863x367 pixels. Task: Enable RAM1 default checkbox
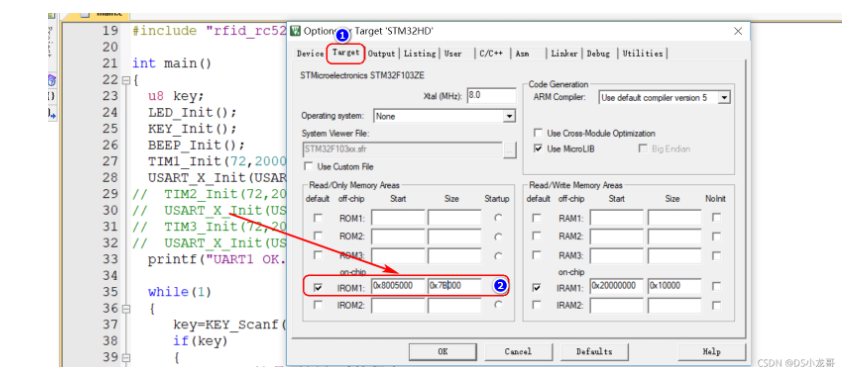537,218
